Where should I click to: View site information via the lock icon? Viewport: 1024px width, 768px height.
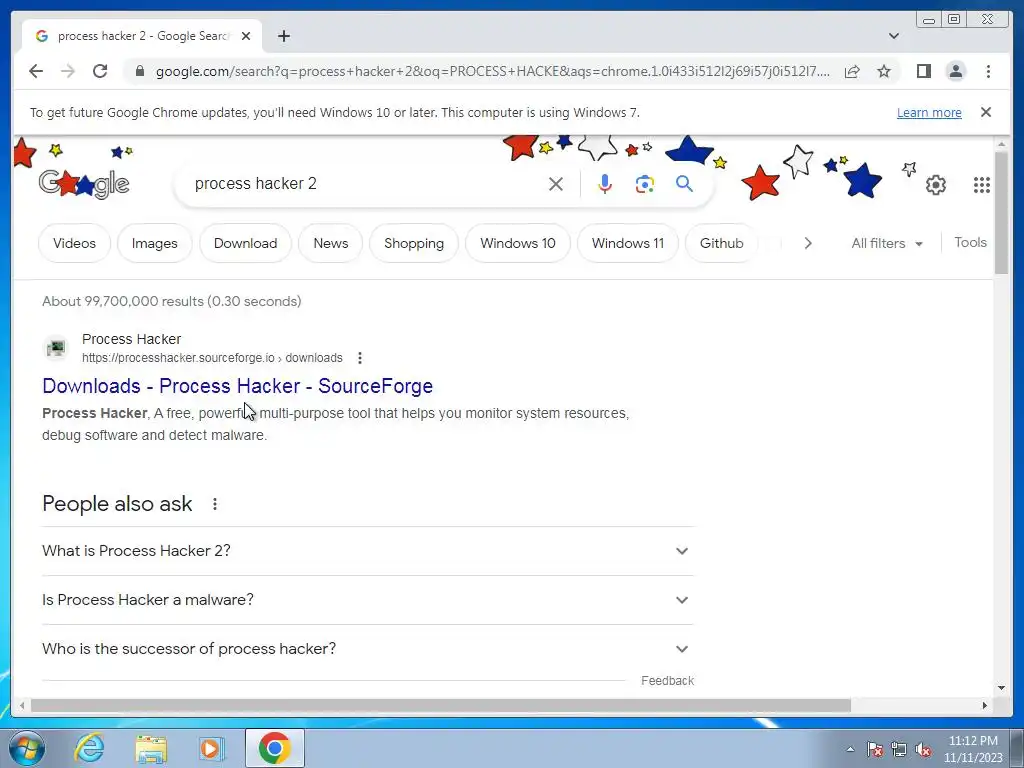[139, 71]
